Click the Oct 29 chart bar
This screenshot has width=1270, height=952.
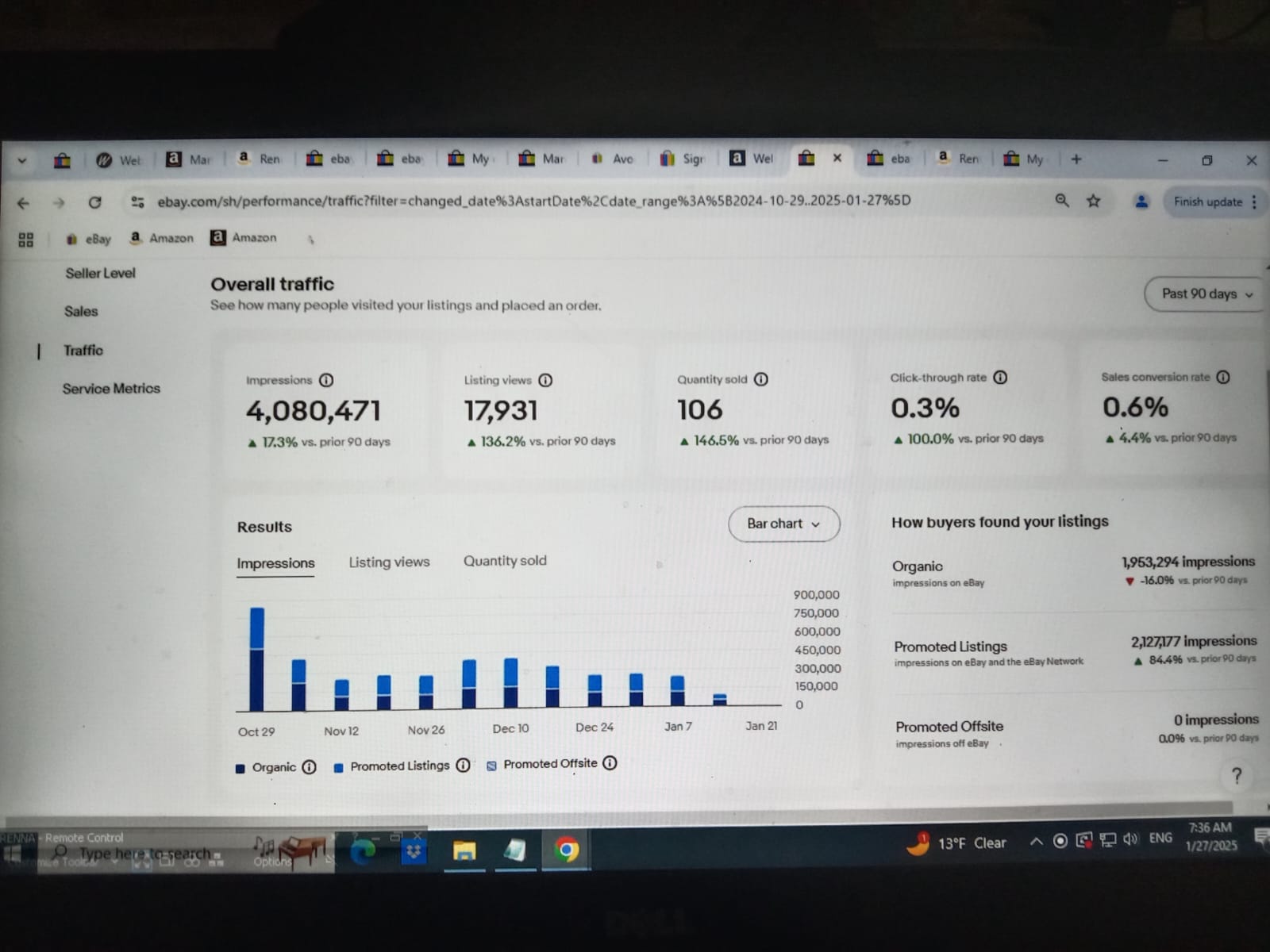[x=256, y=659]
